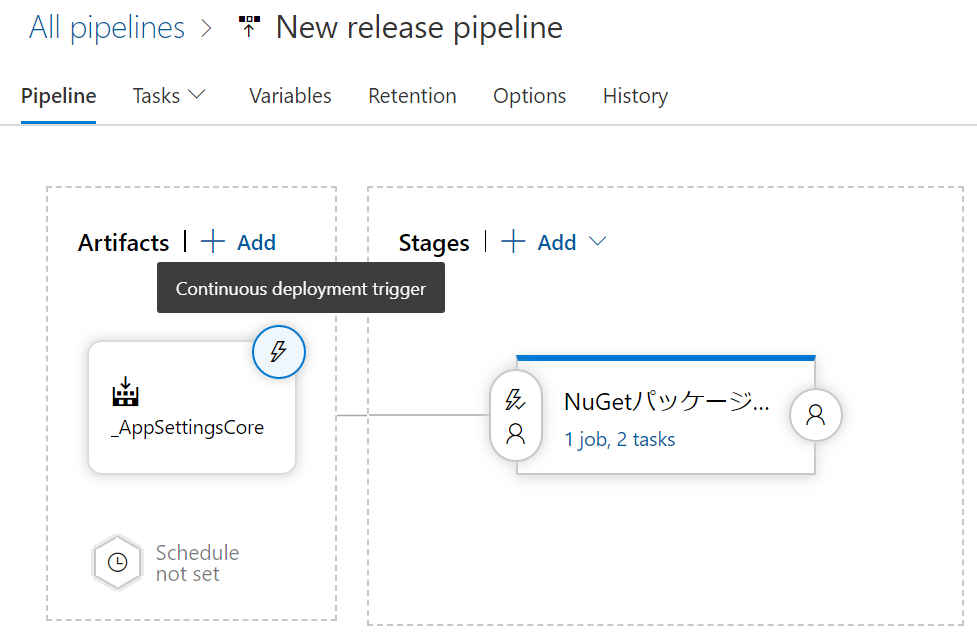Viewport: 977px width, 644px height.
Task: Click the plus icon next to Stages
Action: point(513,242)
